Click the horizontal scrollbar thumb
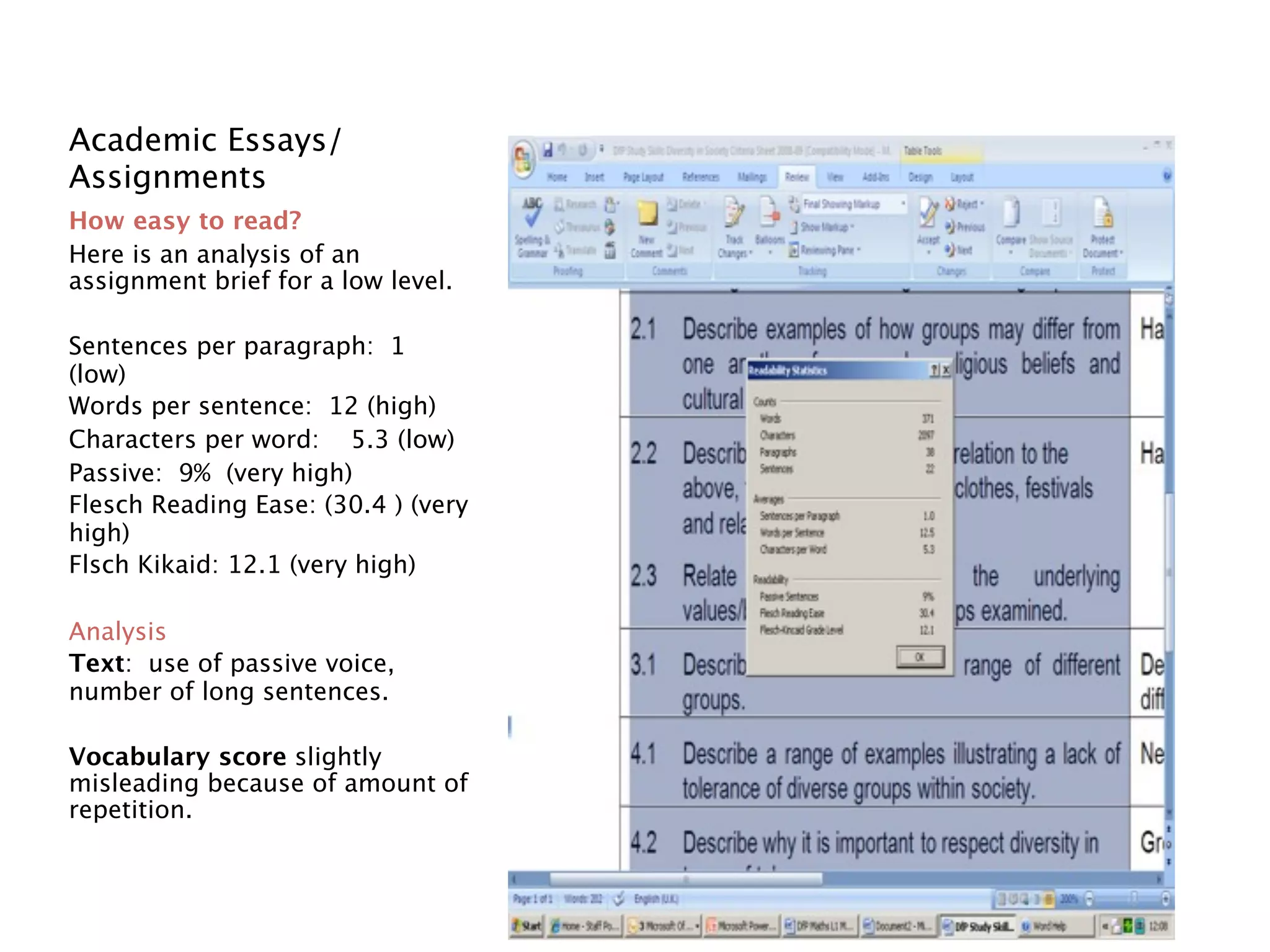 pos(685,879)
